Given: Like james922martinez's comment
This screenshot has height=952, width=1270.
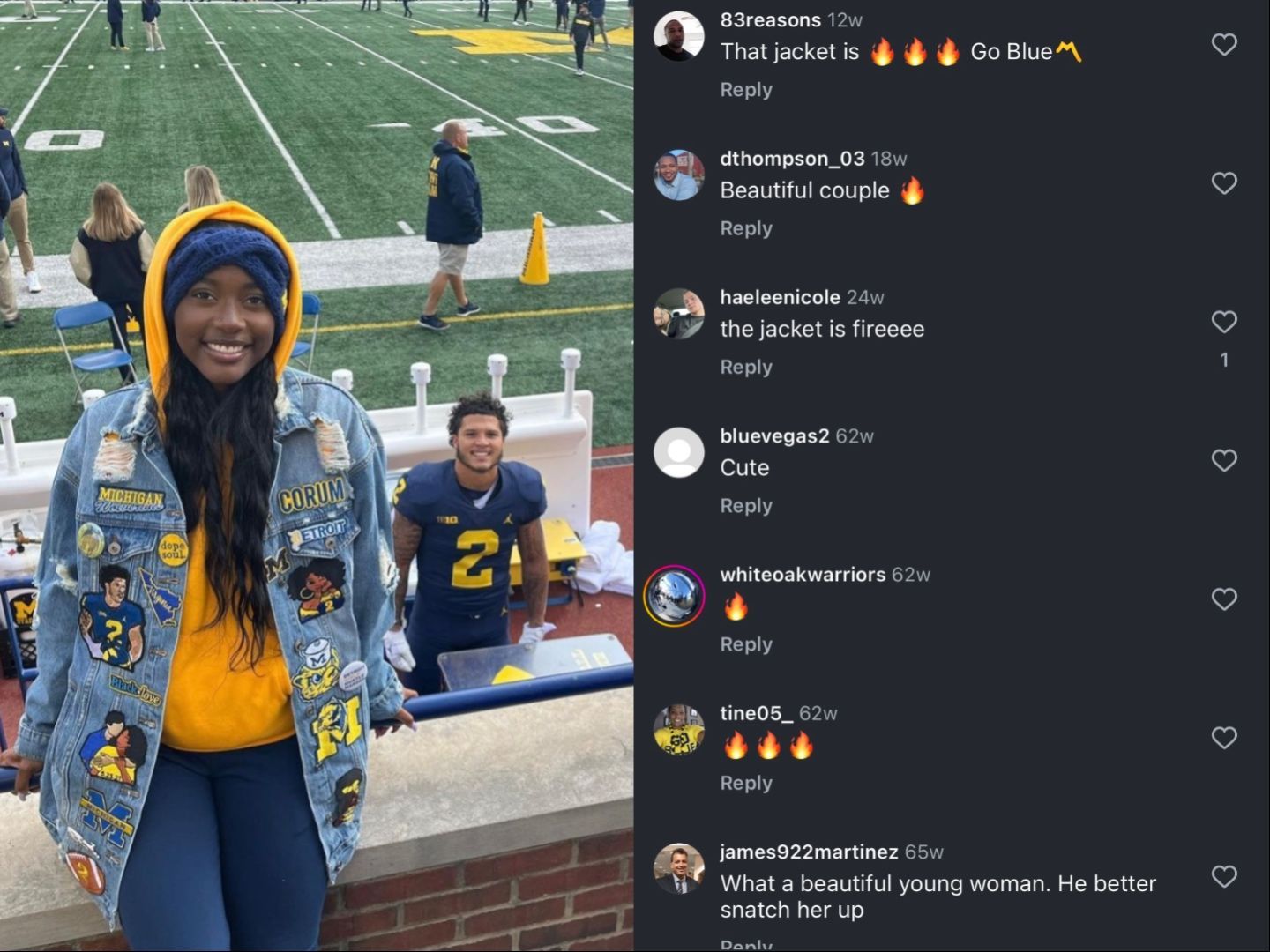Looking at the screenshot, I should pos(1224,876).
